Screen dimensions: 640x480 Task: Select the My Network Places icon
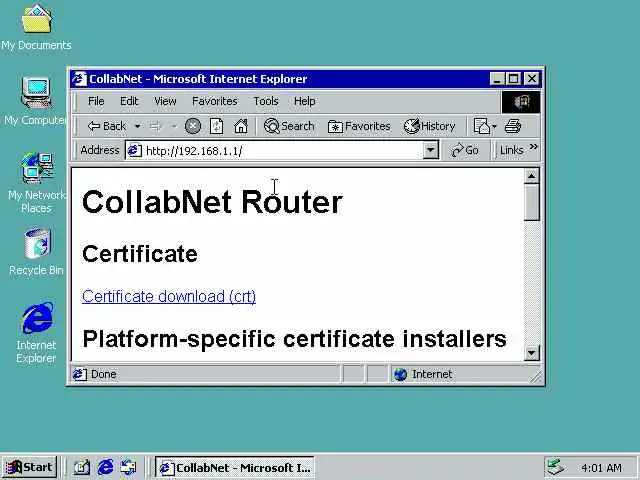[x=36, y=183]
